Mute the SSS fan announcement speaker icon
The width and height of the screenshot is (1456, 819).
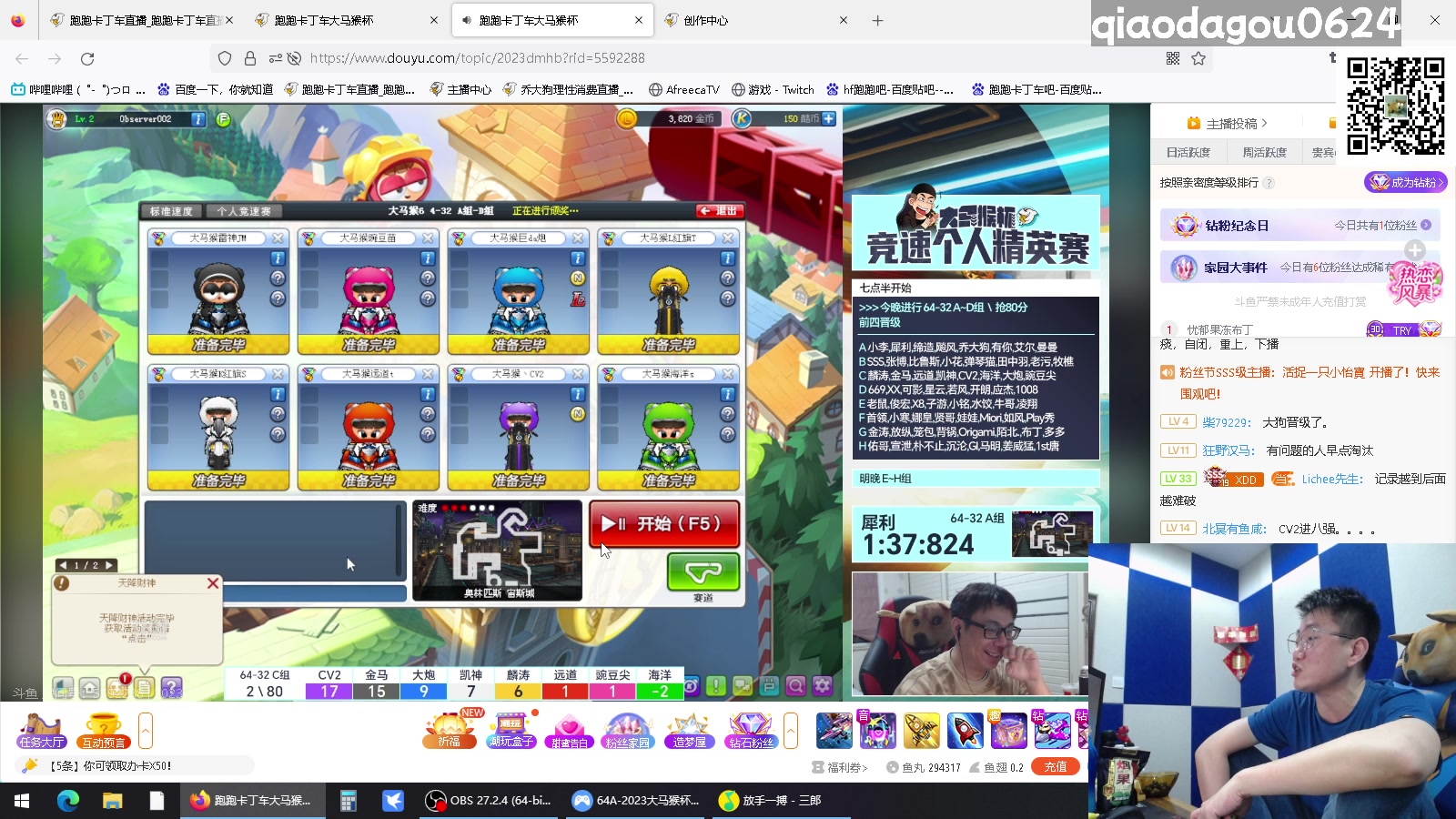(x=1168, y=371)
